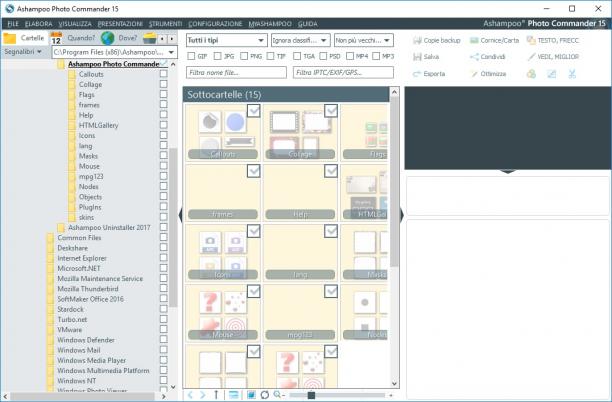Switch the browser list view icon
Screen dimensions: 612x402
click(233, 395)
